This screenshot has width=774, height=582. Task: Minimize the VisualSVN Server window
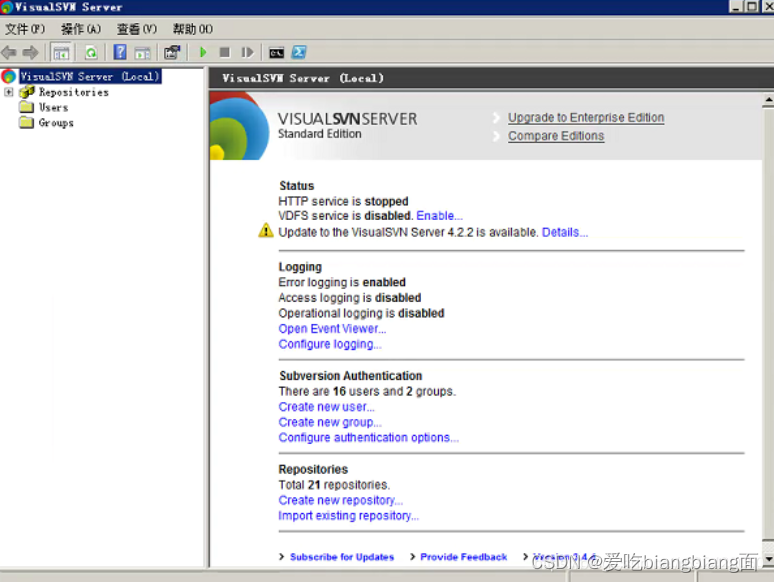pyautogui.click(x=735, y=6)
